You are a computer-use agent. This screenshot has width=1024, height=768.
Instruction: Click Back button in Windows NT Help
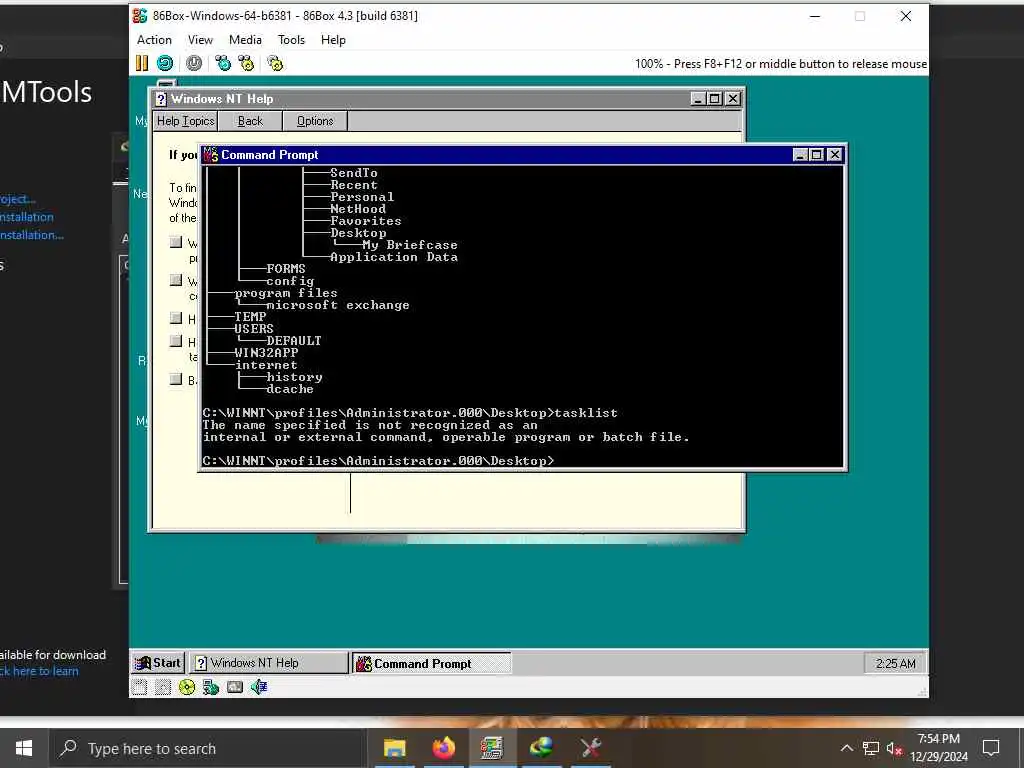(x=250, y=121)
